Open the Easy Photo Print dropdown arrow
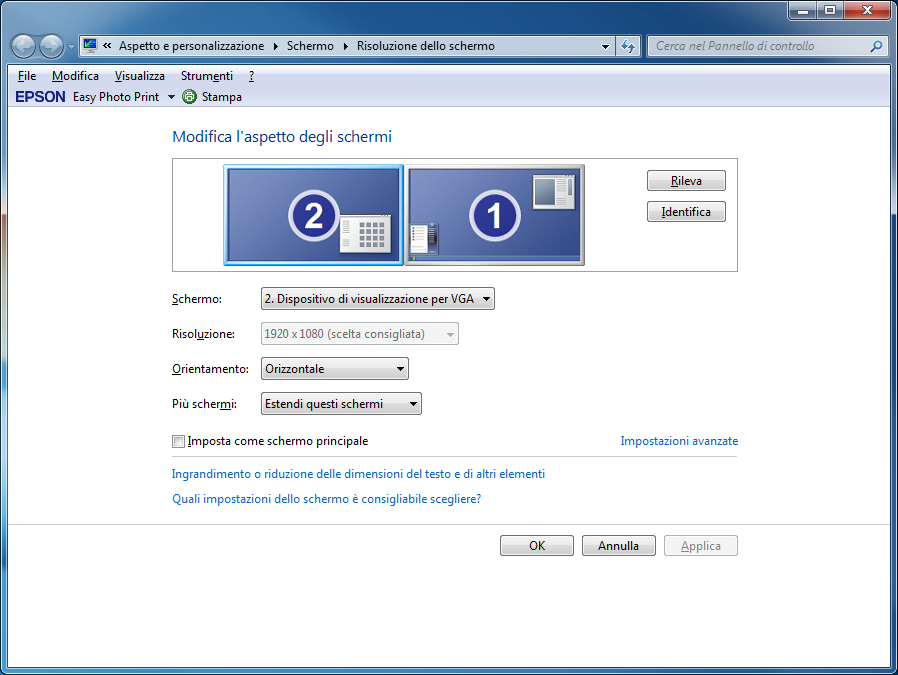The width and height of the screenshot is (898, 675). tap(171, 97)
